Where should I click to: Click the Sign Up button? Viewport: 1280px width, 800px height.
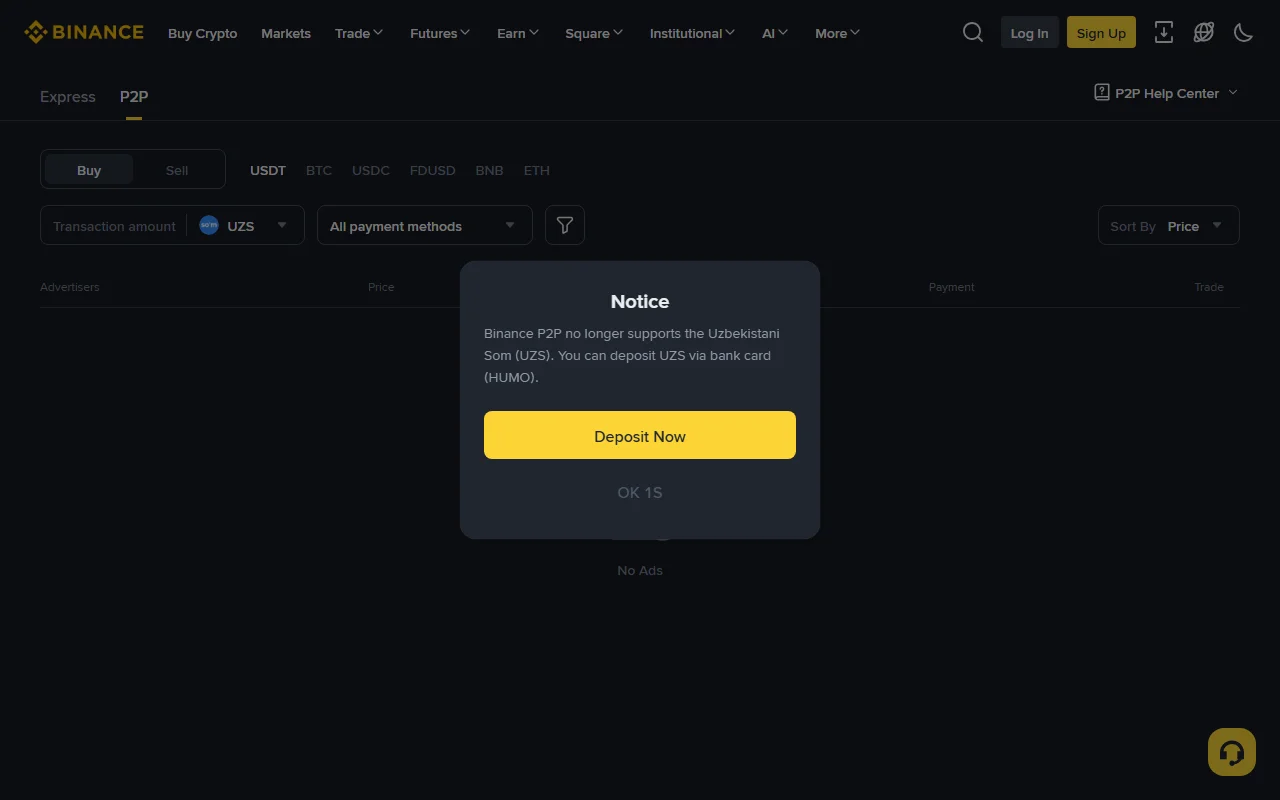coord(1101,32)
